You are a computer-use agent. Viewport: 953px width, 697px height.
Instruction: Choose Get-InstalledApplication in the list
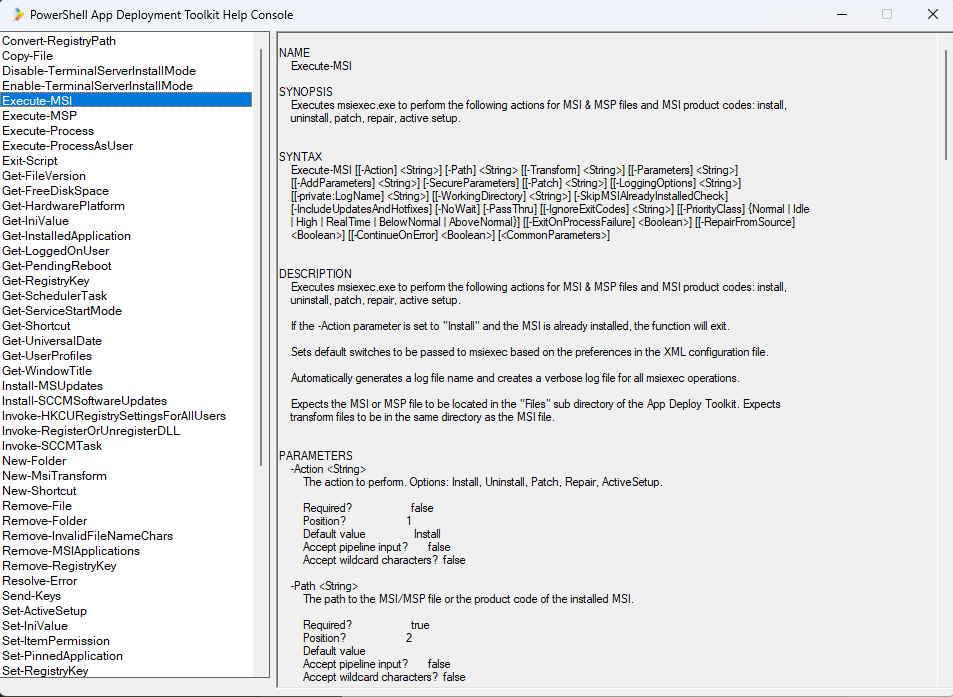point(66,236)
